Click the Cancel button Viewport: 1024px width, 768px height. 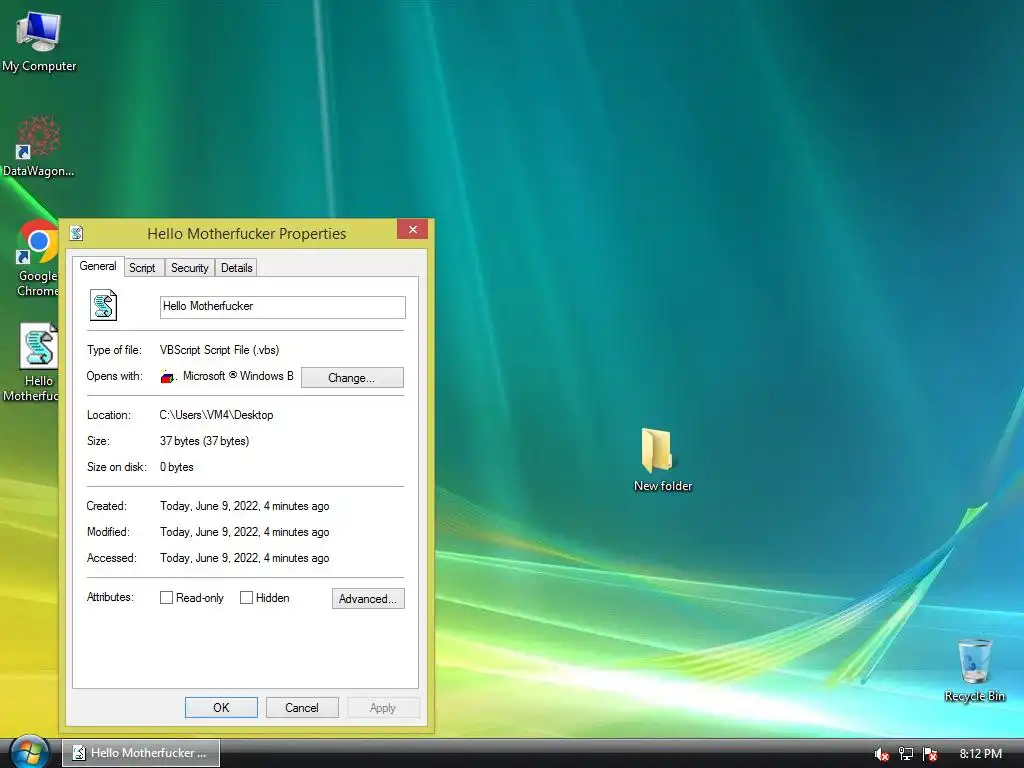[302, 707]
